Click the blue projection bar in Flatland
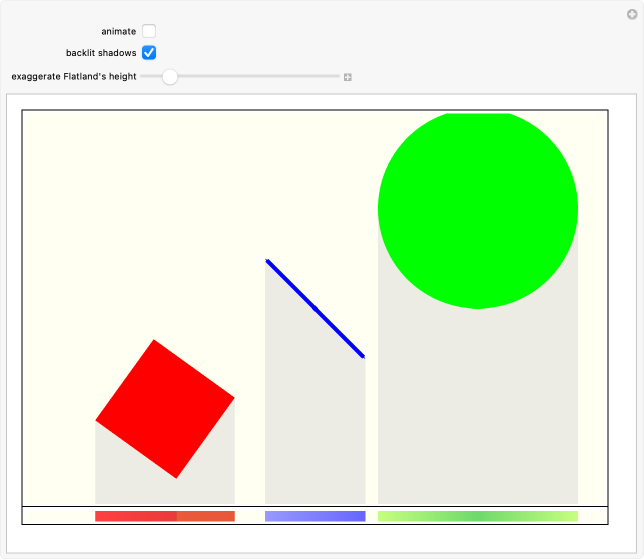This screenshot has height=560, width=644. tap(315, 516)
